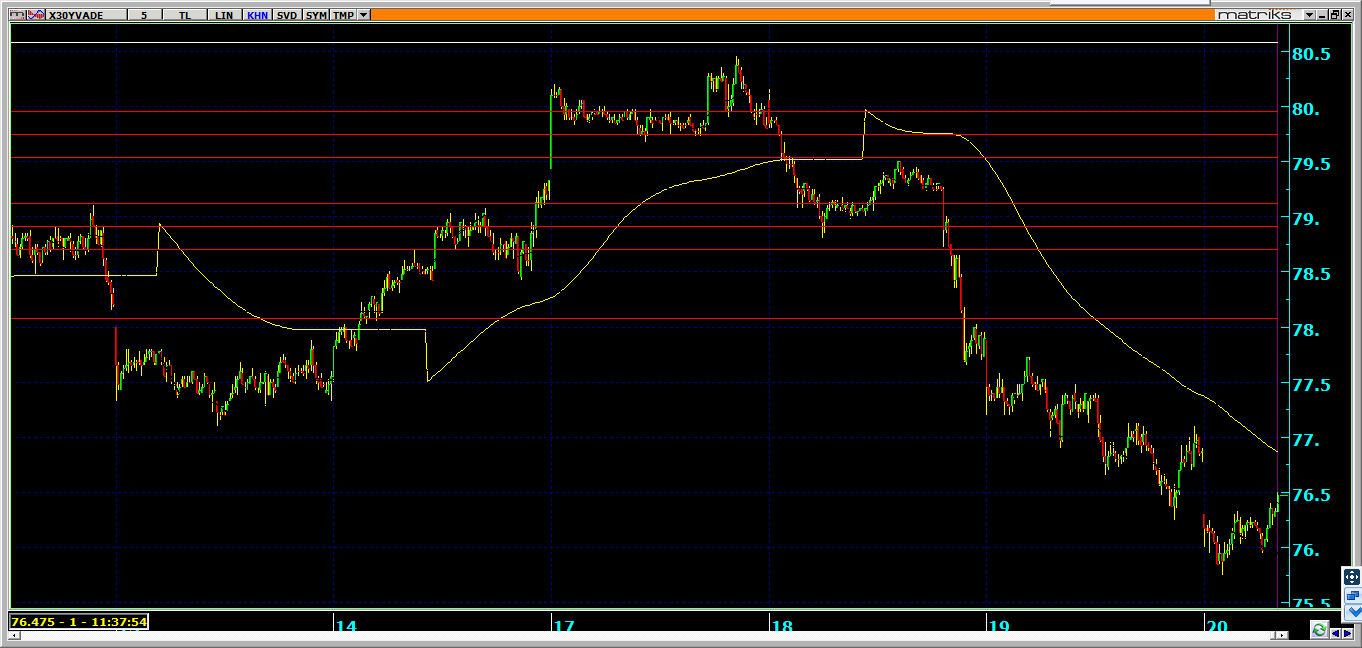Click the horizontal scrollbar right arrow
This screenshot has width=1362, height=648.
[1282, 635]
